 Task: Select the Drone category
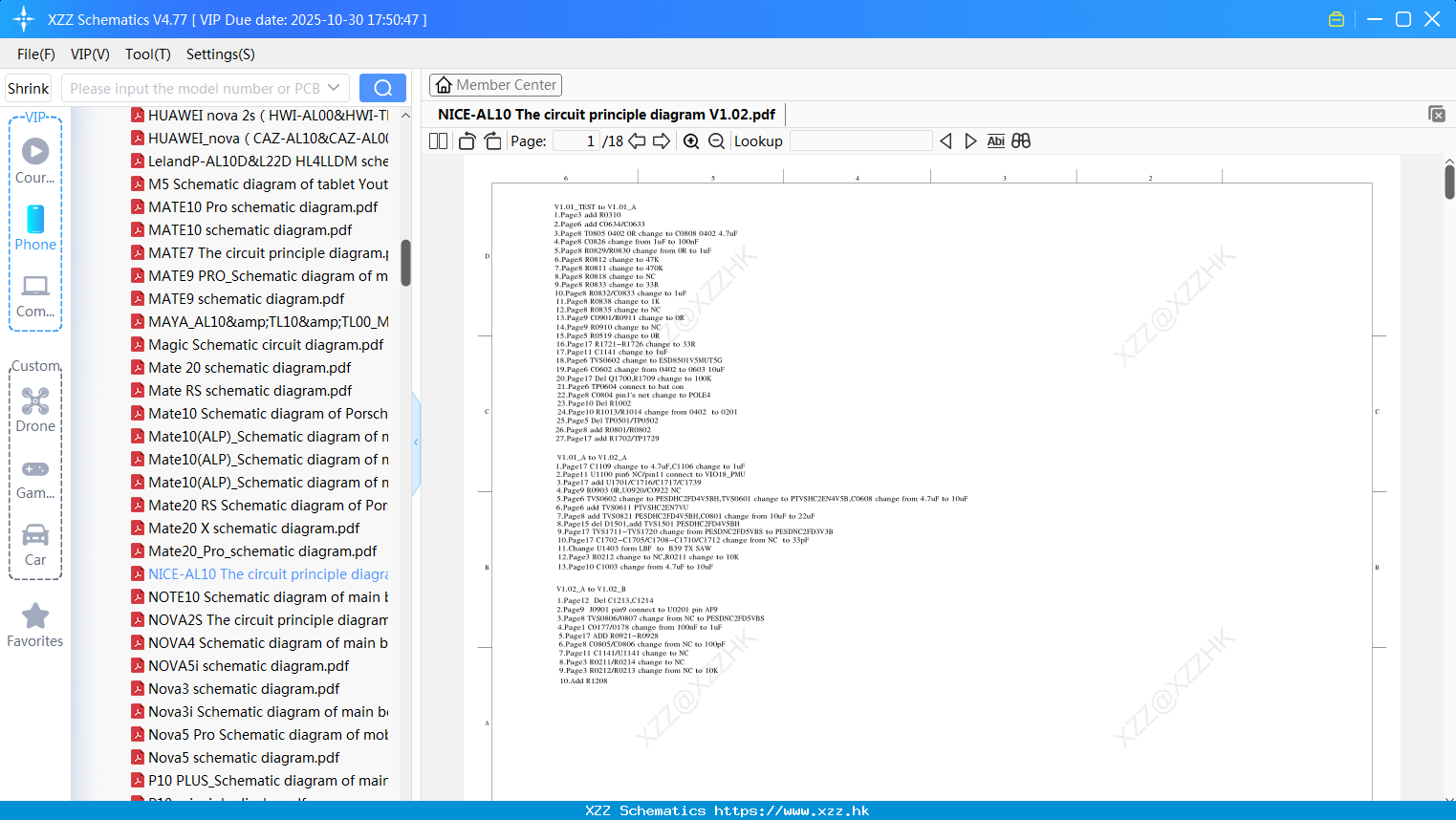[x=35, y=410]
